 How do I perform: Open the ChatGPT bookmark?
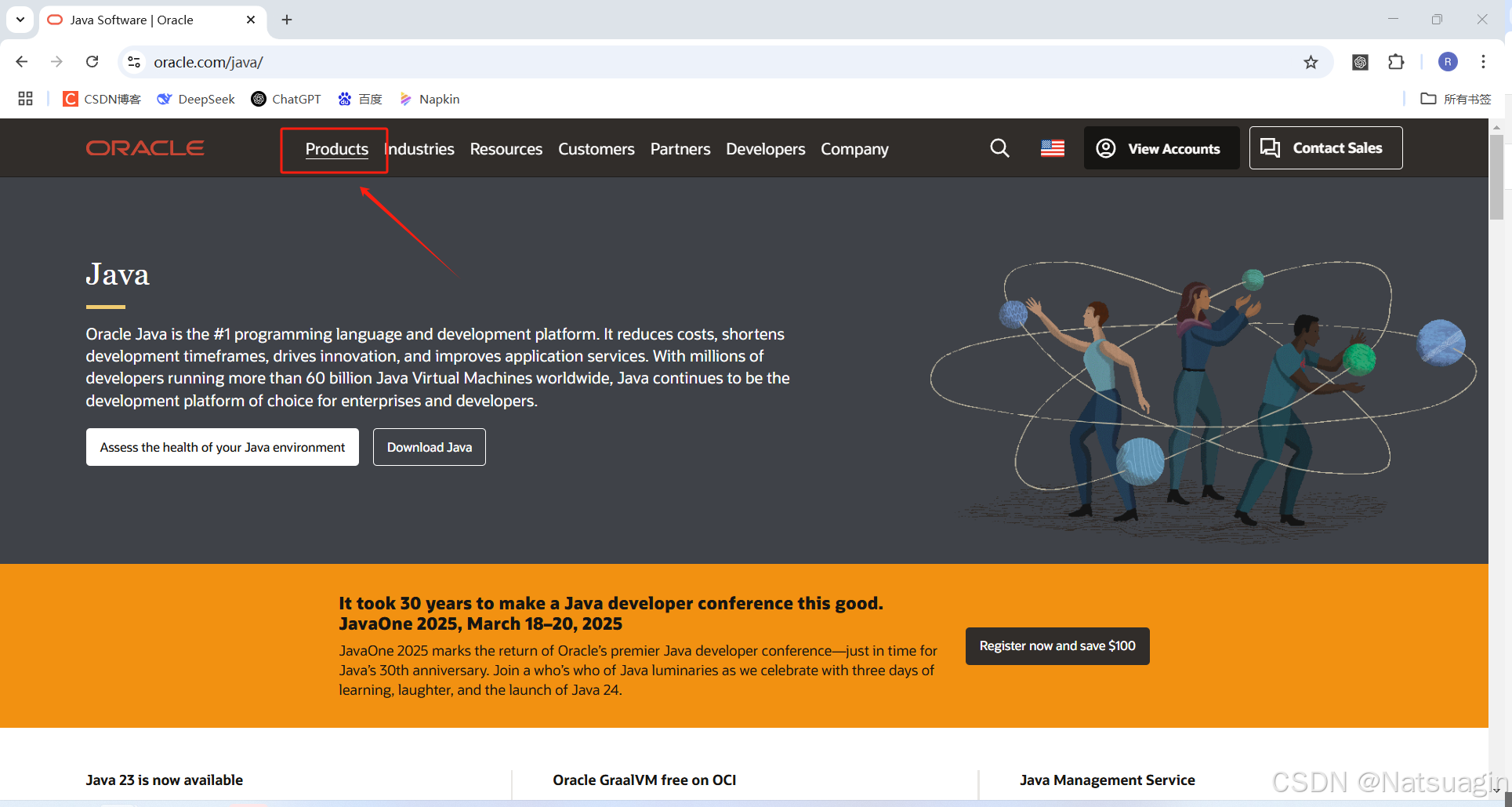point(286,99)
